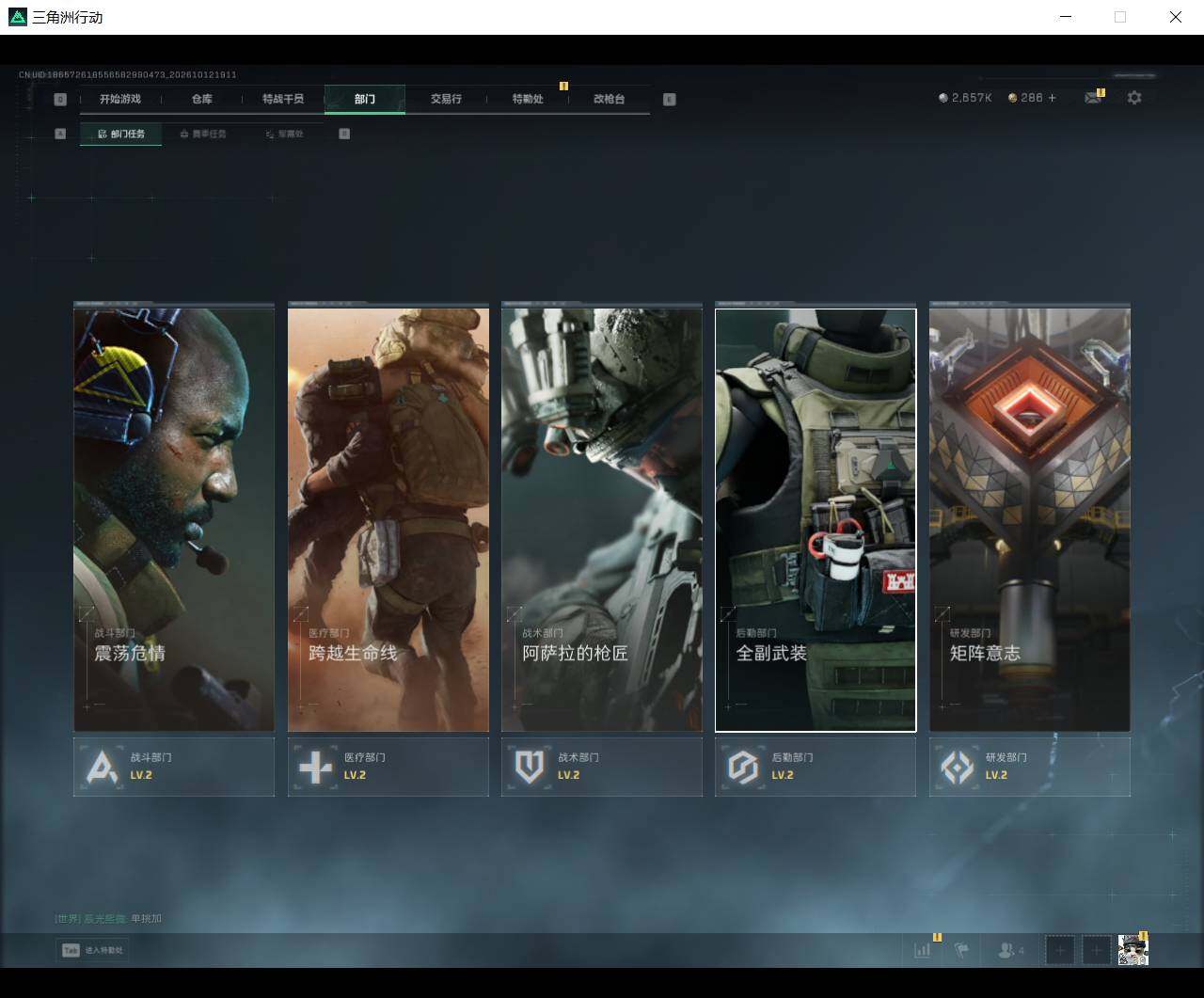Open the 交易行 tab
Image resolution: width=1204 pixels, height=998 pixels.
pyautogui.click(x=446, y=99)
